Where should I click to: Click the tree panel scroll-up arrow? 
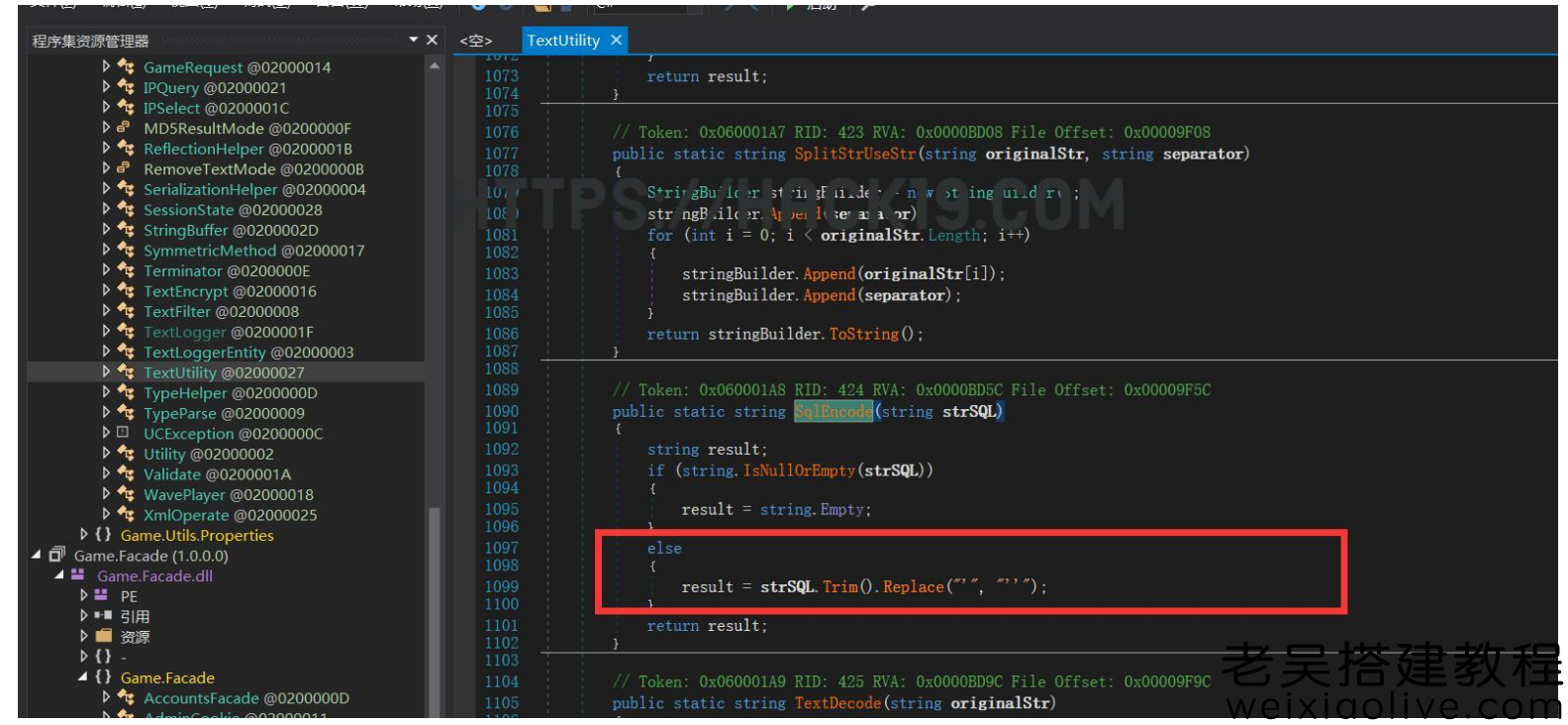(434, 66)
